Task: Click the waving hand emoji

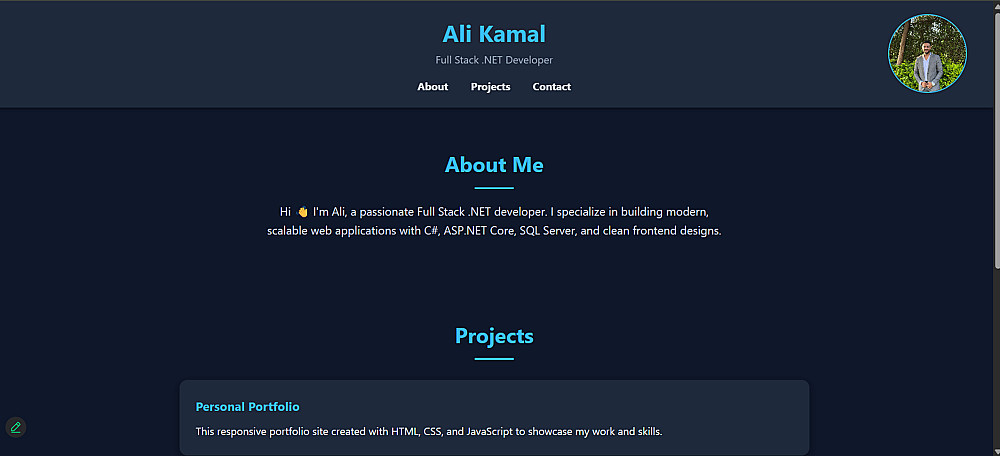Action: [302, 212]
